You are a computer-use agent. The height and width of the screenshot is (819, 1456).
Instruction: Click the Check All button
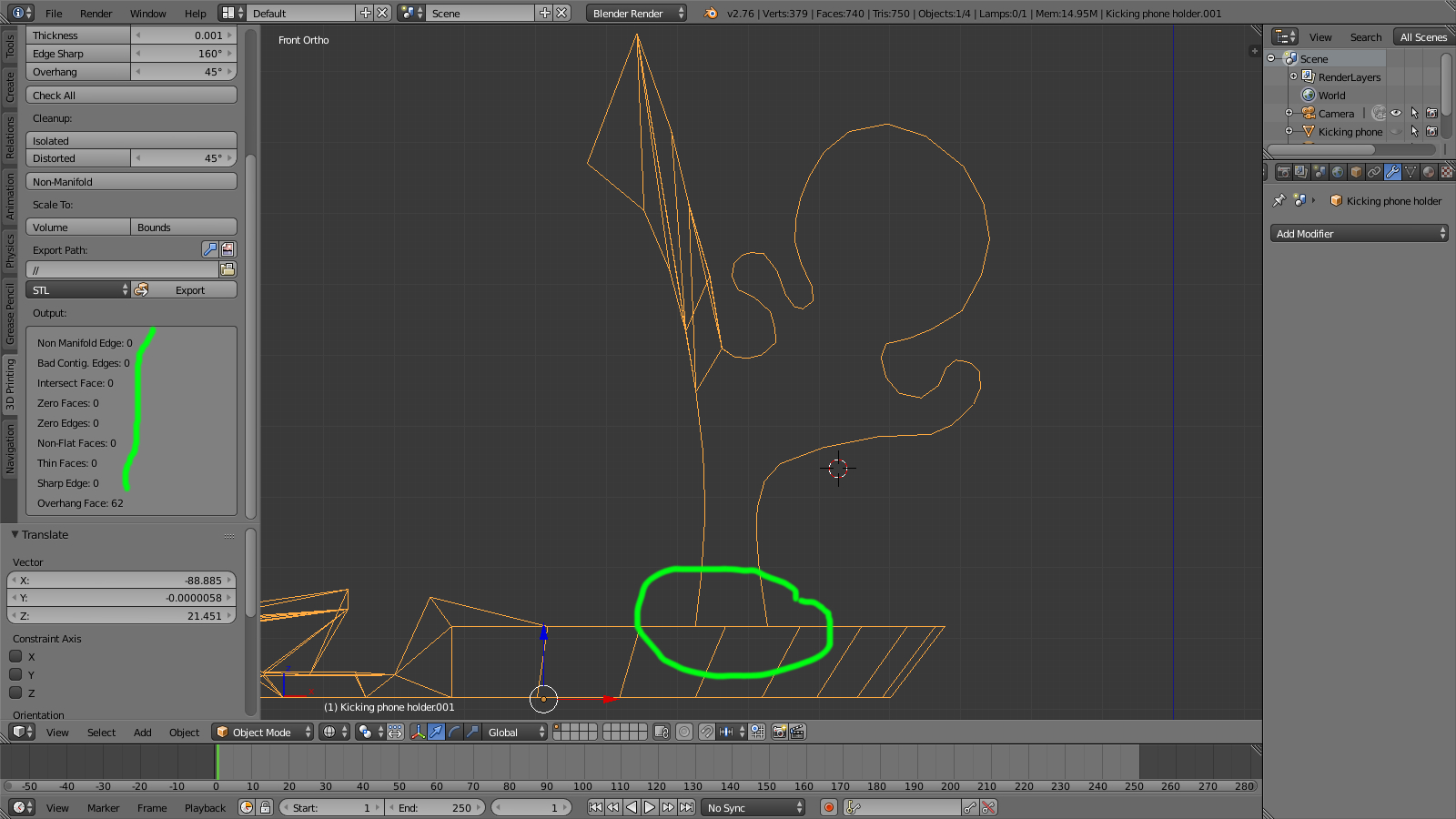131,95
